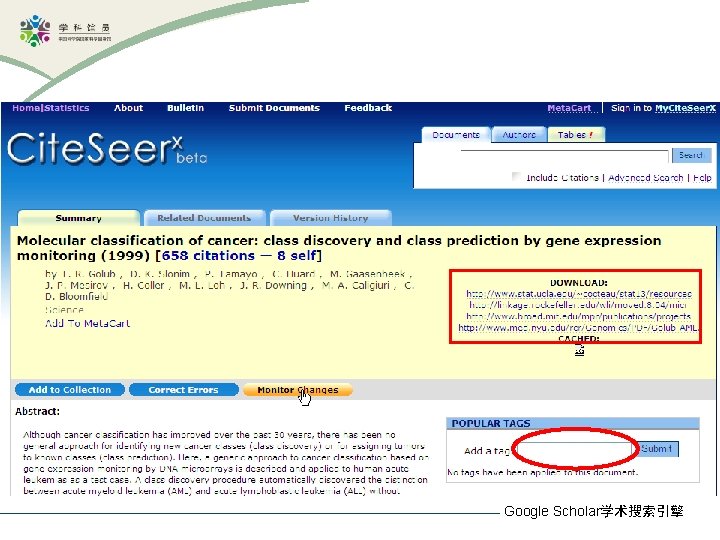
Task: Click the CiteSeerX beta logo
Action: pyautogui.click(x=107, y=148)
